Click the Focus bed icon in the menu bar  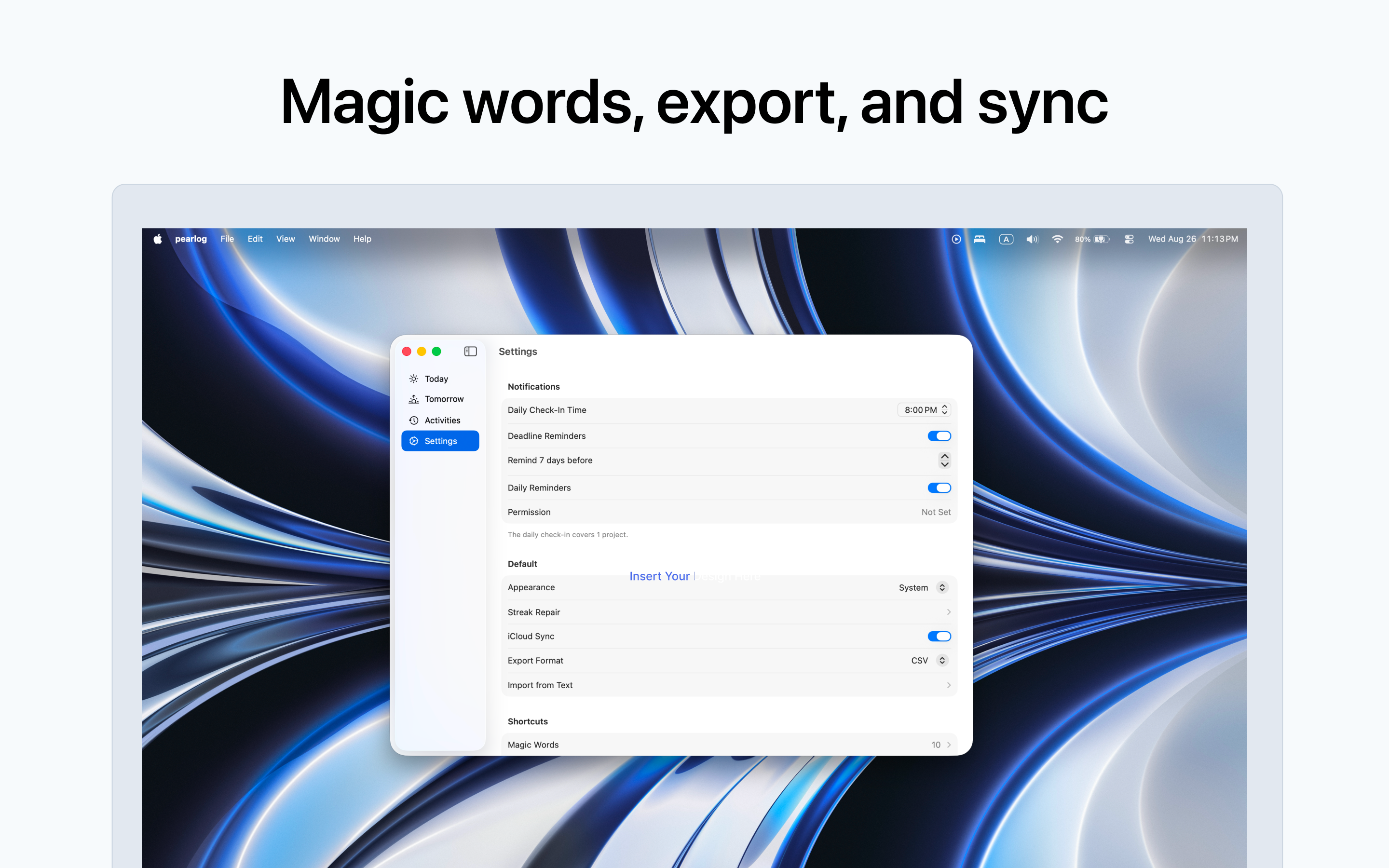(980, 239)
